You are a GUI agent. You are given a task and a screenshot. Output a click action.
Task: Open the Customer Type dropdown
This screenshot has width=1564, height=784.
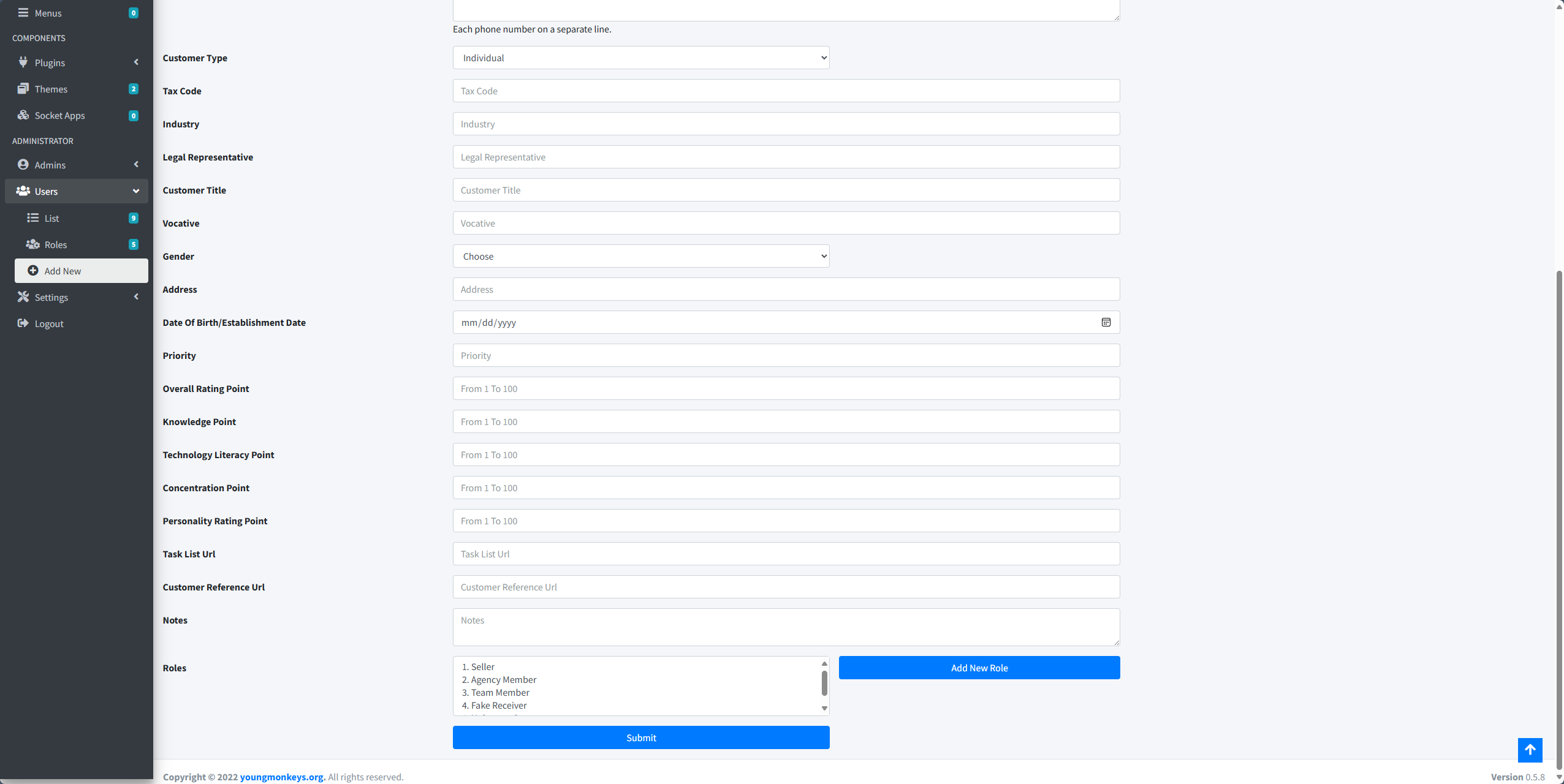pyautogui.click(x=641, y=58)
